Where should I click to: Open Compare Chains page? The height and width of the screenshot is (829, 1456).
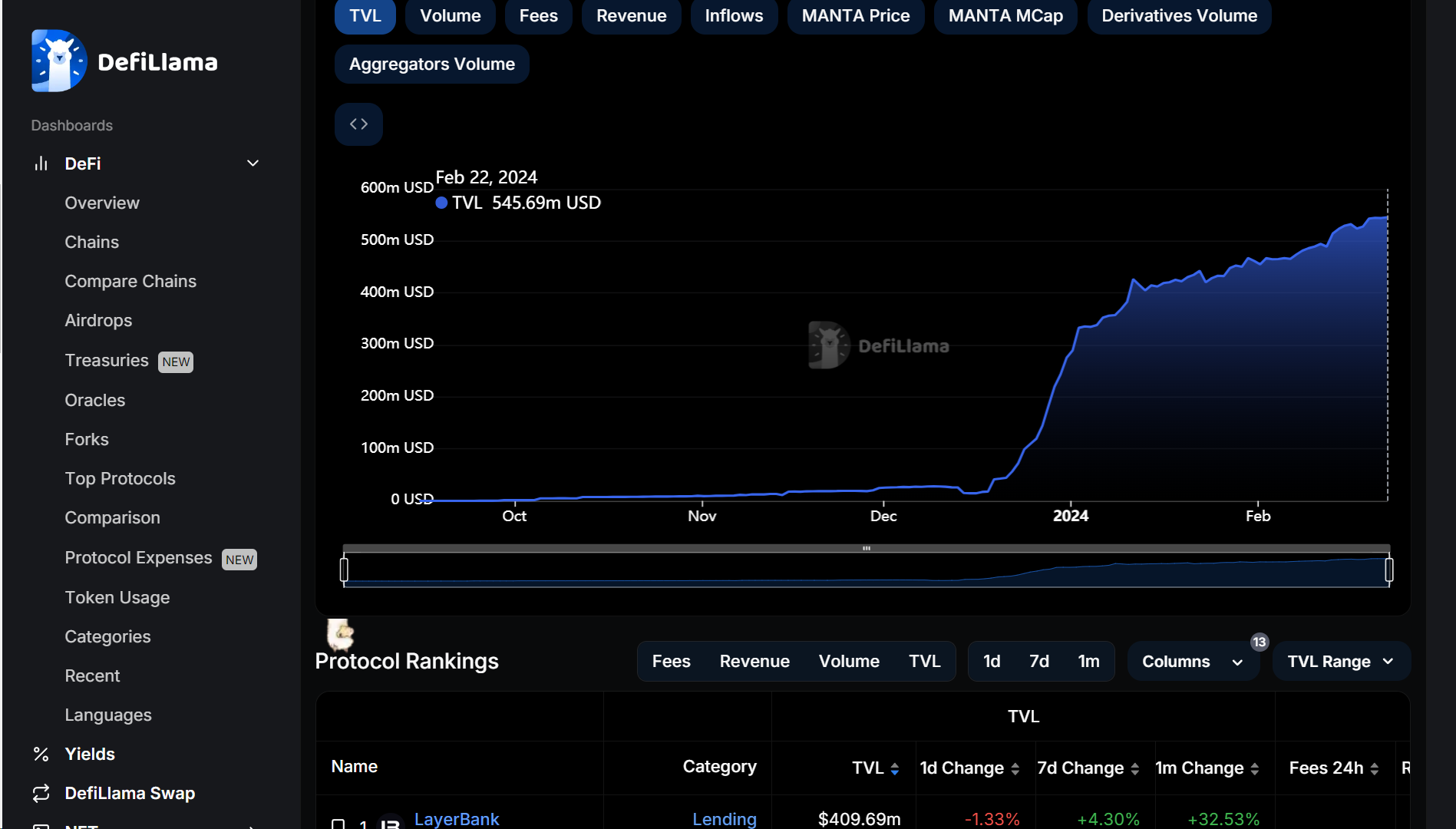click(x=130, y=281)
